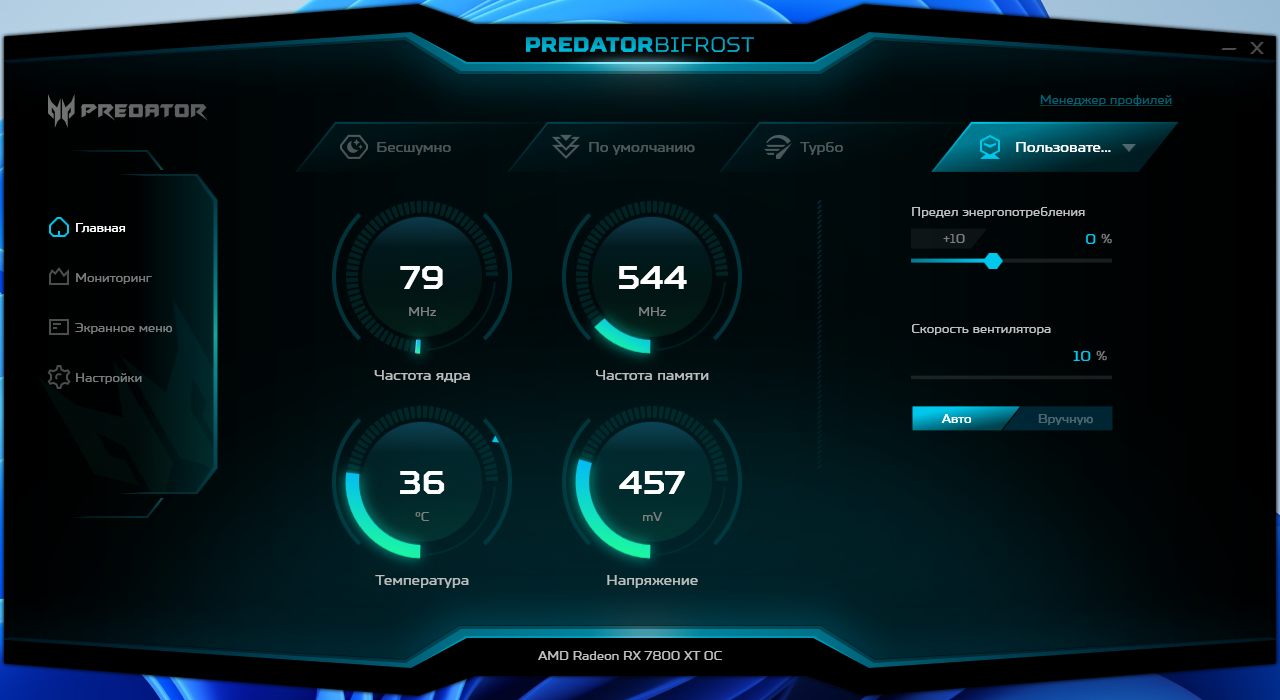Select the Пользовате... profile tab

[x=1055, y=147]
